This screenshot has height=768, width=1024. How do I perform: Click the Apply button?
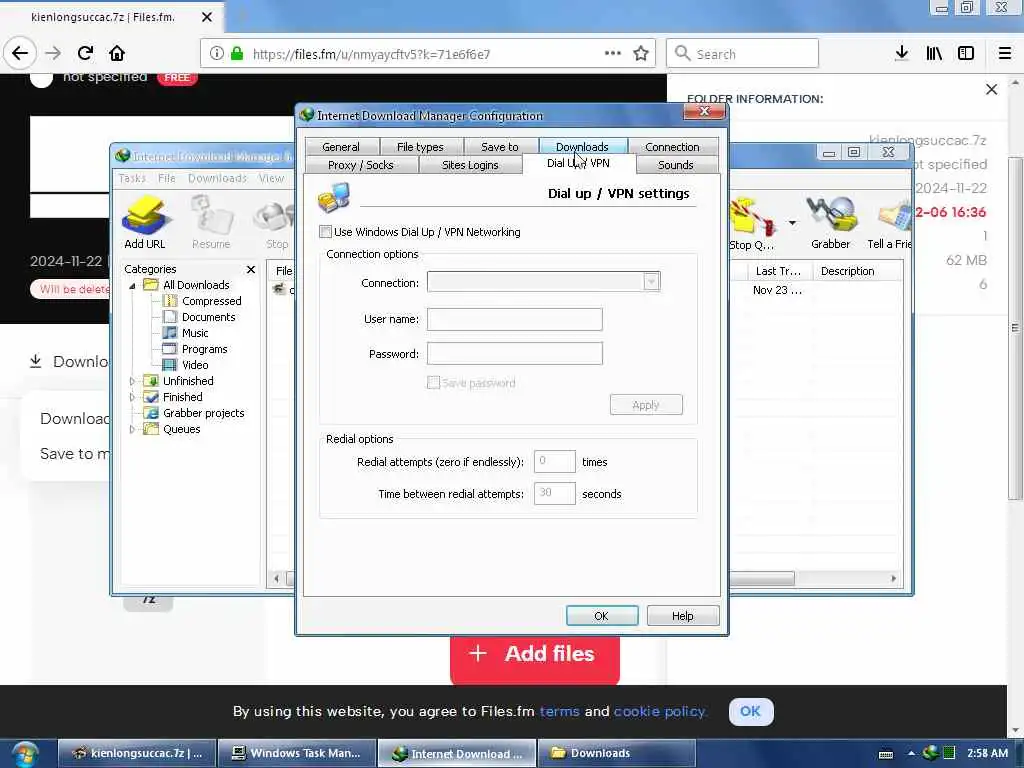(x=646, y=405)
